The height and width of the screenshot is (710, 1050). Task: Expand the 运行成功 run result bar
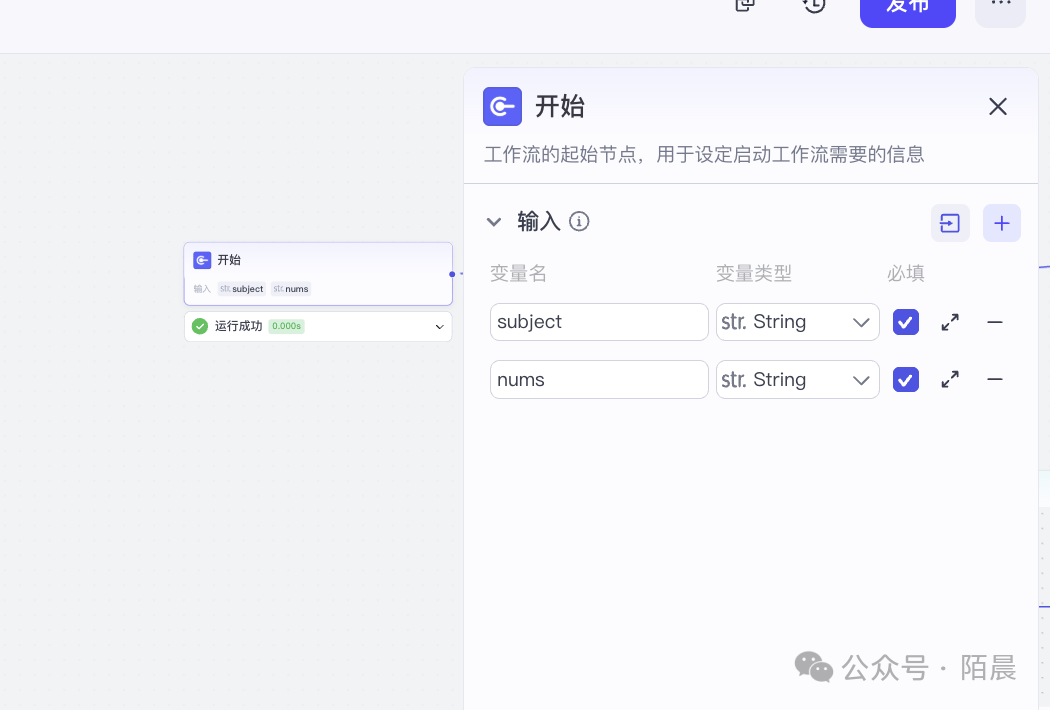tap(438, 327)
